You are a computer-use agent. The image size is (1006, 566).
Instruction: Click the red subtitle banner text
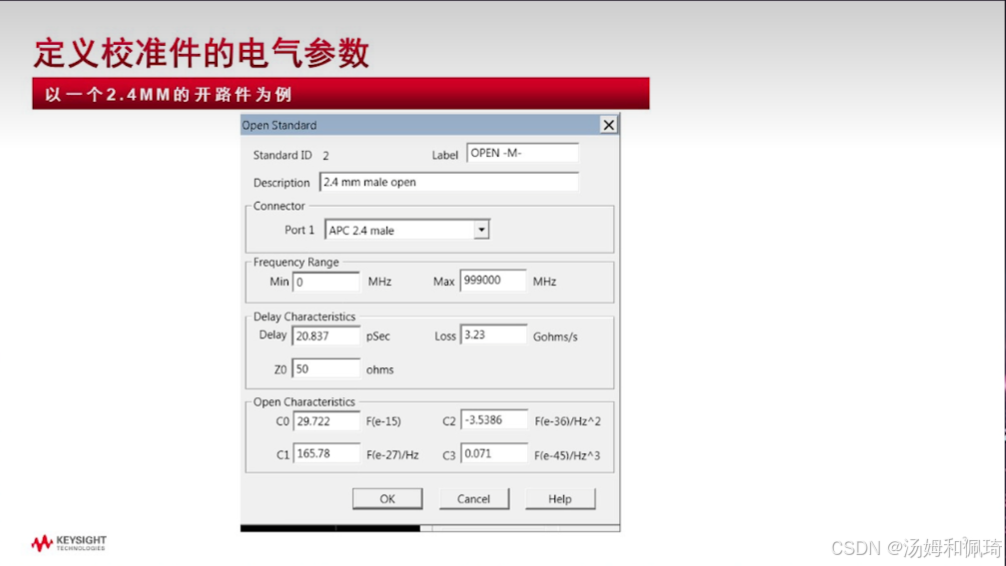point(169,94)
